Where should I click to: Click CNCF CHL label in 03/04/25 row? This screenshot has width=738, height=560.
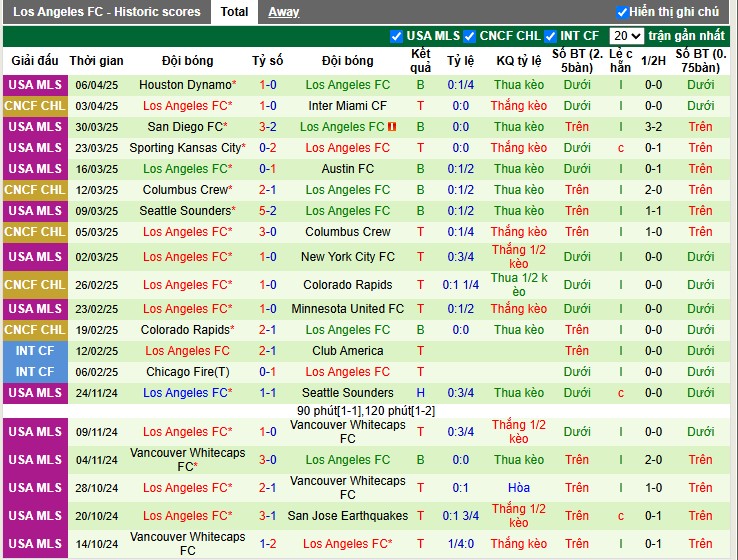coord(35,106)
